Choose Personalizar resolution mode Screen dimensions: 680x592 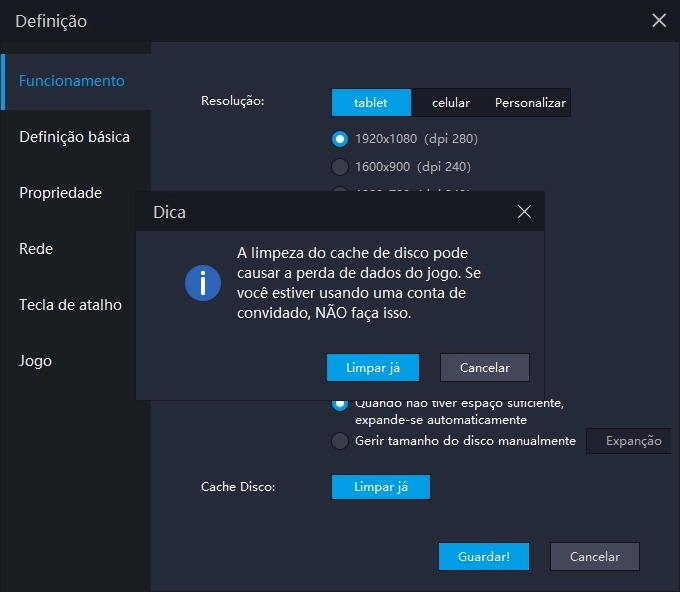(530, 103)
